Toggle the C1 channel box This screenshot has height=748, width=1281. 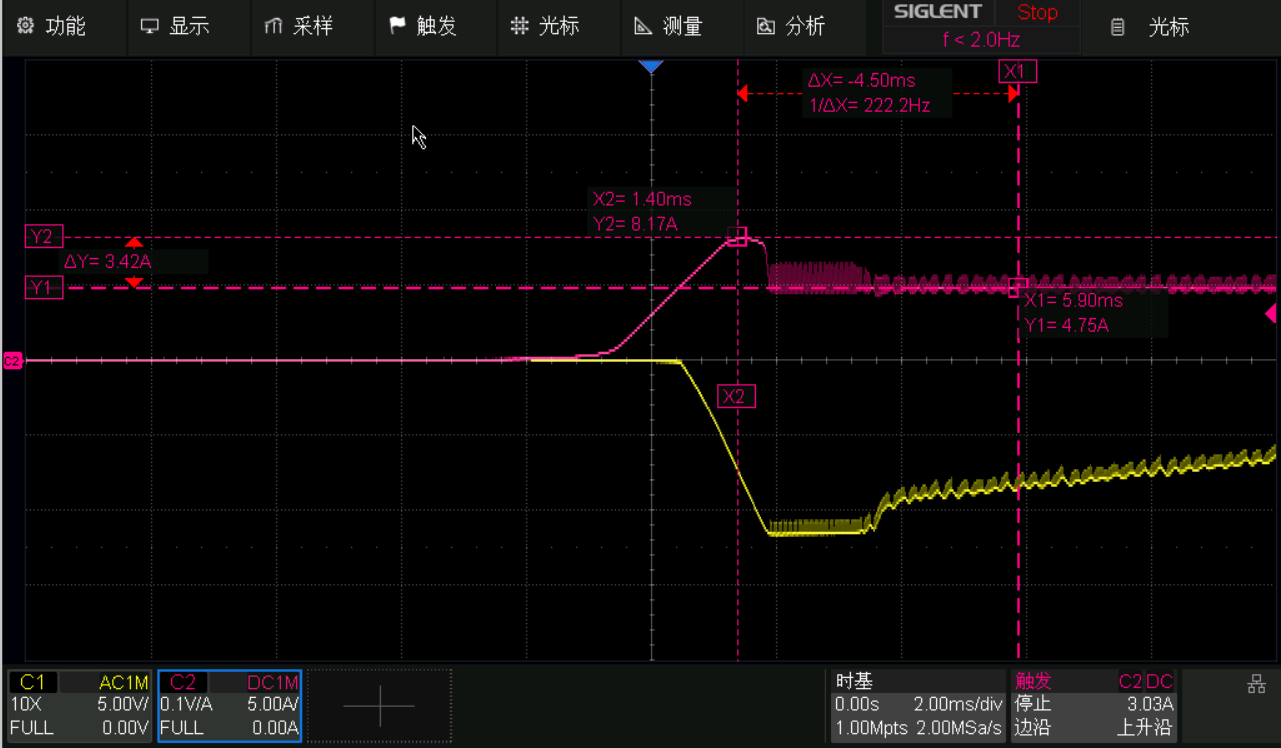(80, 705)
